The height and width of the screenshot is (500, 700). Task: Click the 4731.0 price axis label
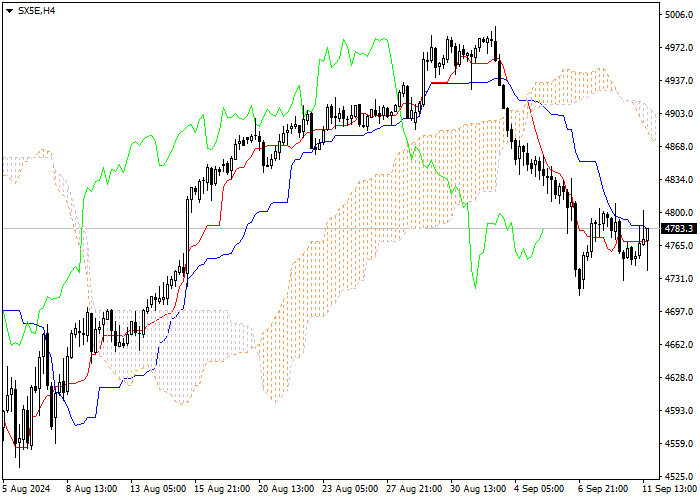pos(679,279)
